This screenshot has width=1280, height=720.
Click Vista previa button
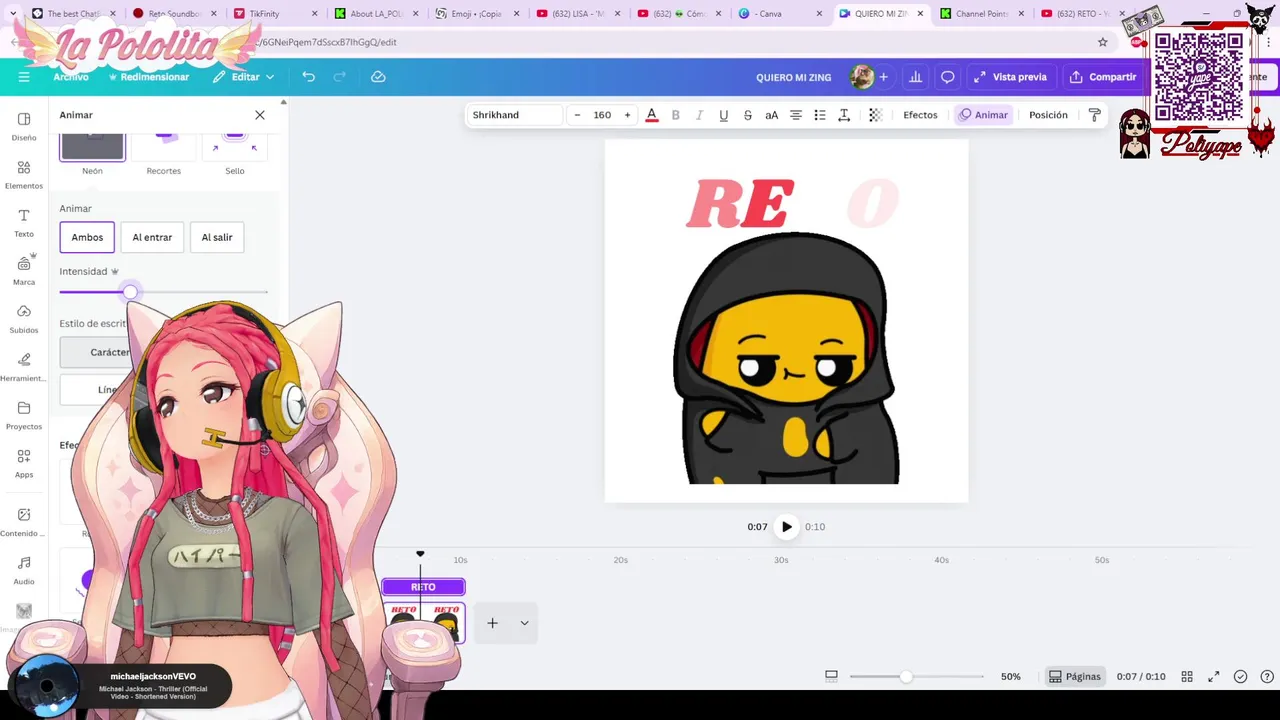click(1010, 77)
